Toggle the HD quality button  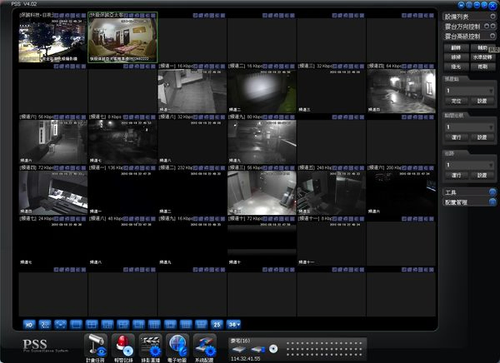click(x=29, y=324)
